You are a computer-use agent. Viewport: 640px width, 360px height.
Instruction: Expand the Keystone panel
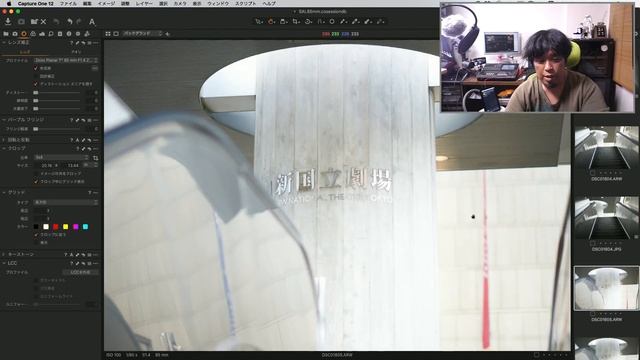tap(4, 255)
